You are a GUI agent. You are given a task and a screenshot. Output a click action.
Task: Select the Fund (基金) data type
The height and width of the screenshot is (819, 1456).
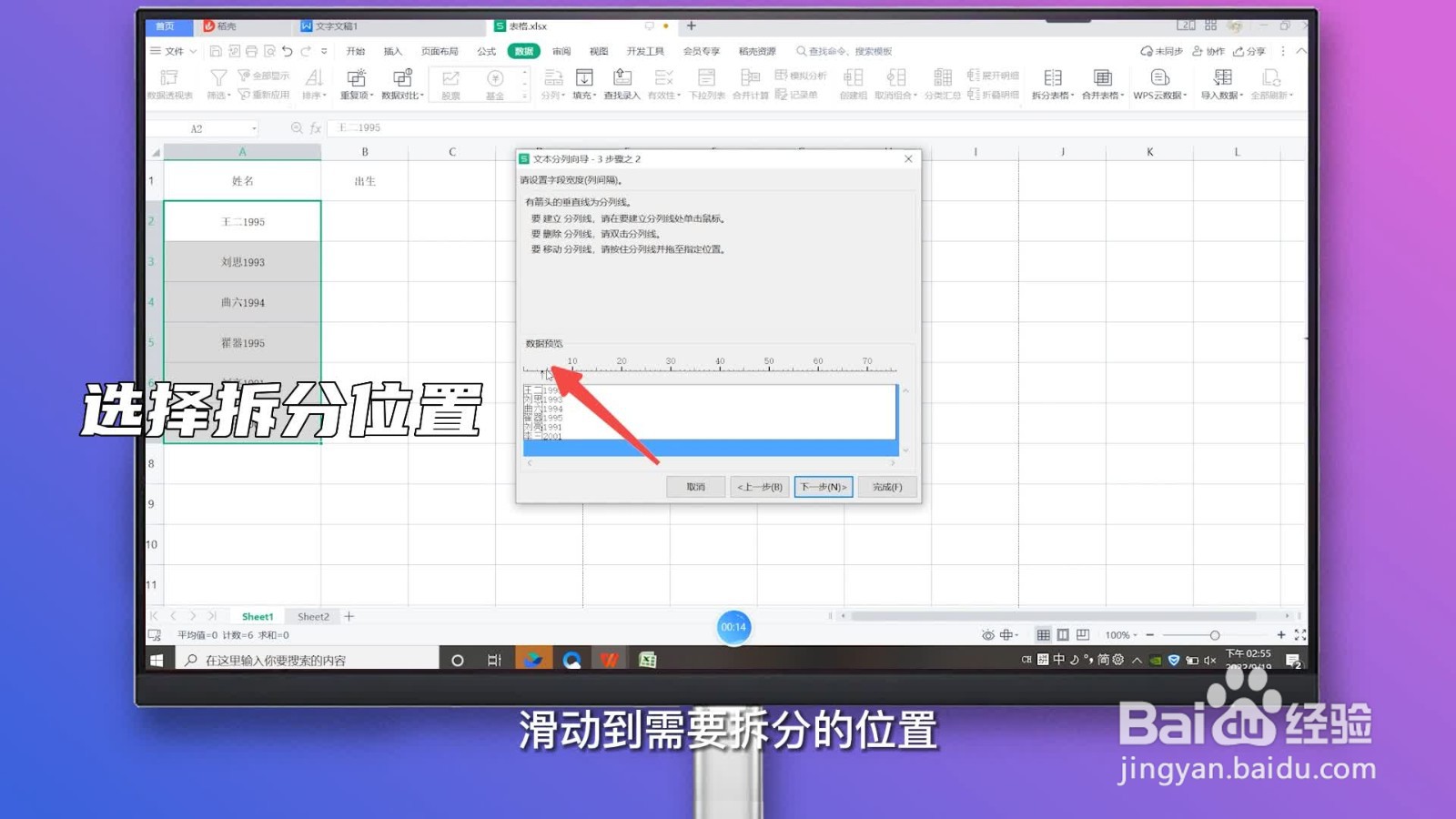pos(495,84)
